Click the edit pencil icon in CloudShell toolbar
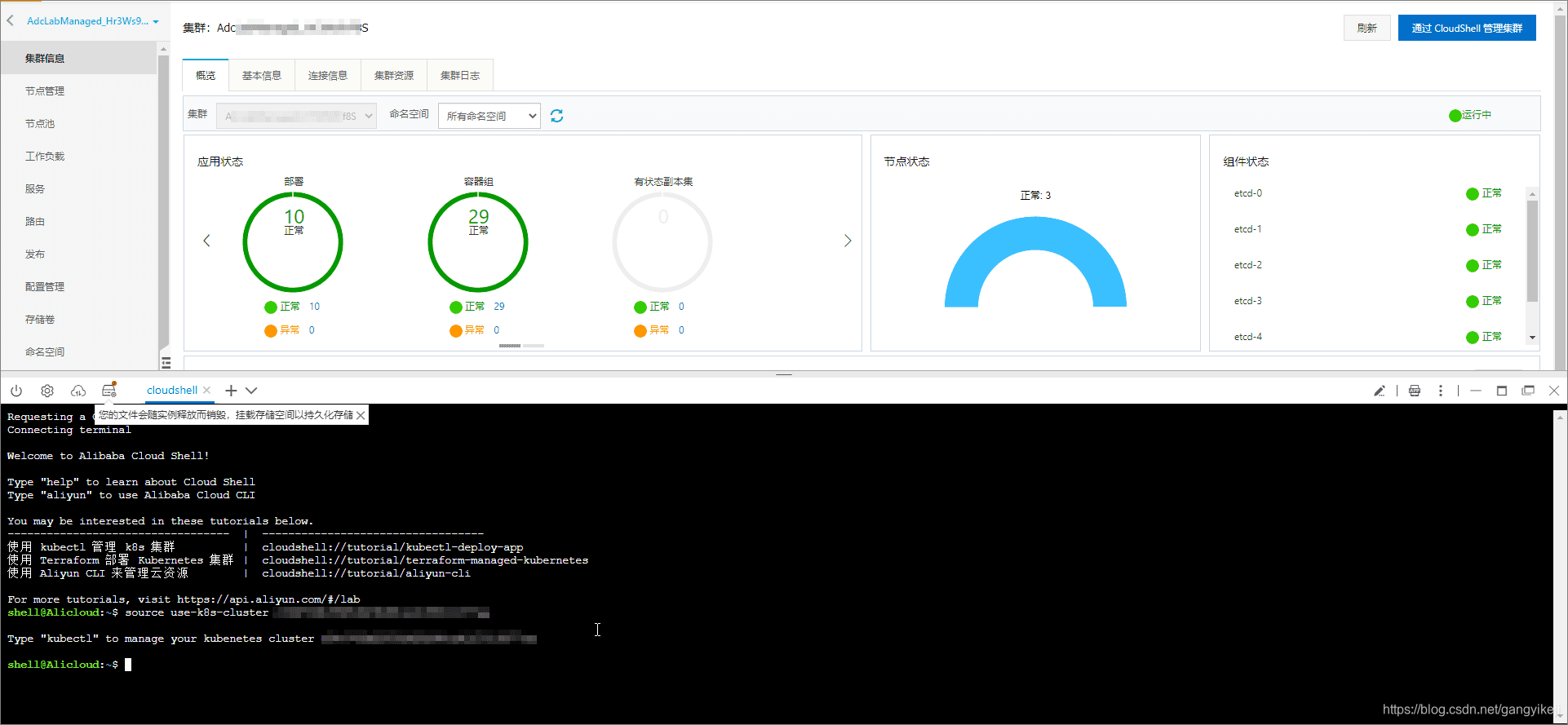Screen dimensions: 1568x725 click(1380, 391)
